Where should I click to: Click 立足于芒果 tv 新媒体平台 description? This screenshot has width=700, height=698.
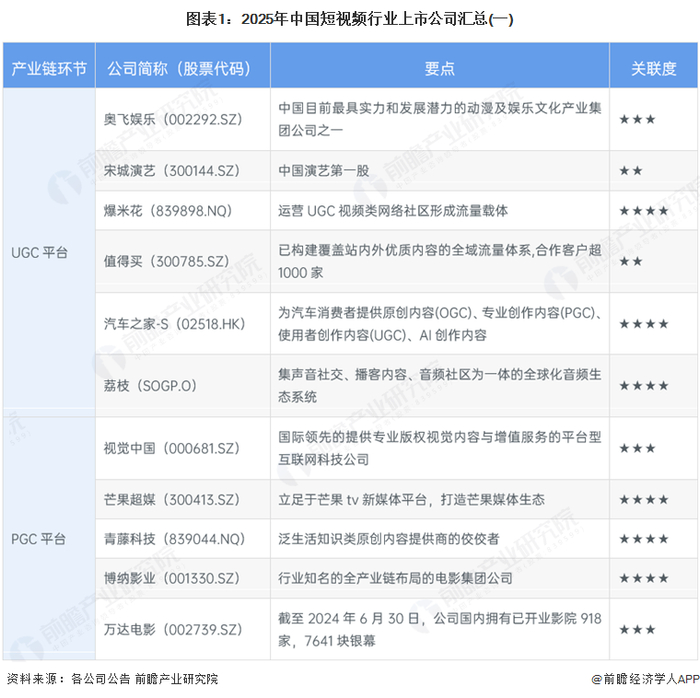click(x=411, y=499)
